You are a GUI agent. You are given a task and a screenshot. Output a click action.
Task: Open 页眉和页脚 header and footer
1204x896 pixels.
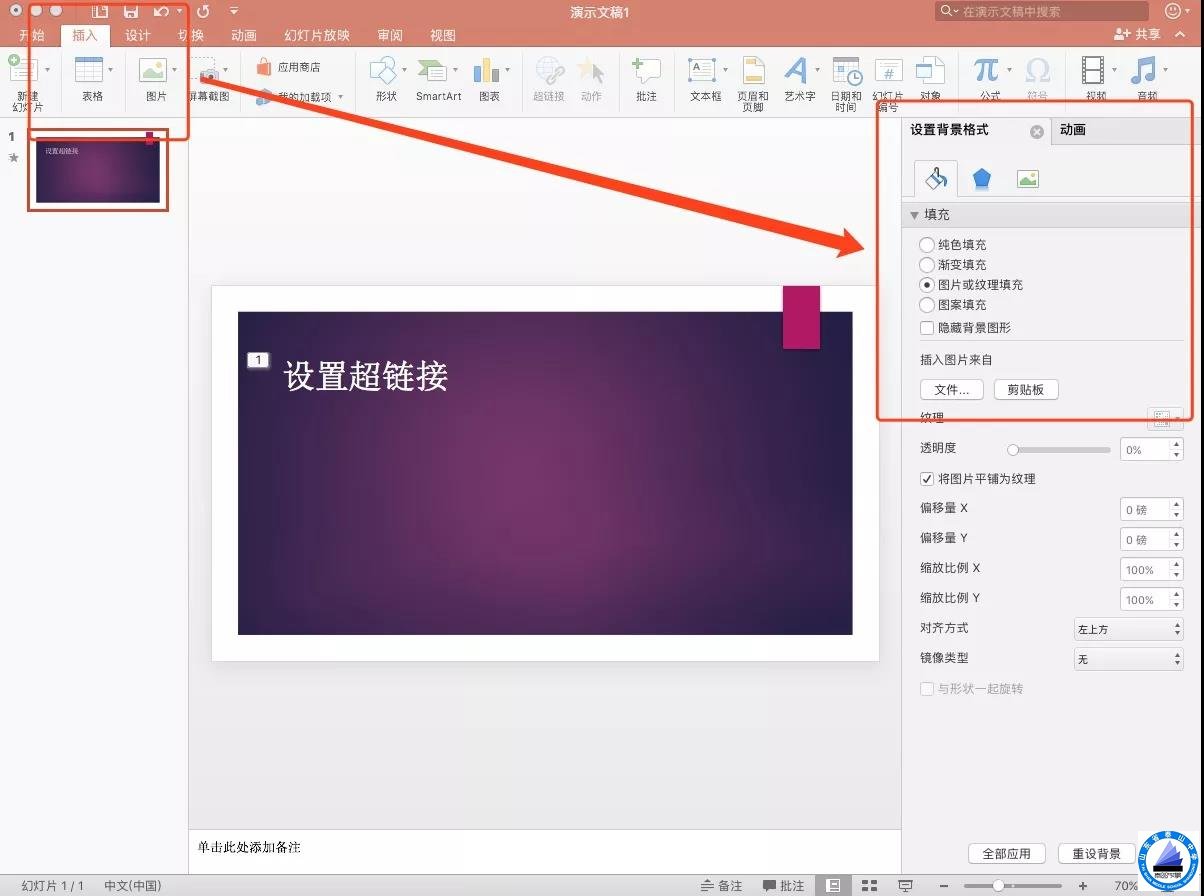[x=752, y=72]
